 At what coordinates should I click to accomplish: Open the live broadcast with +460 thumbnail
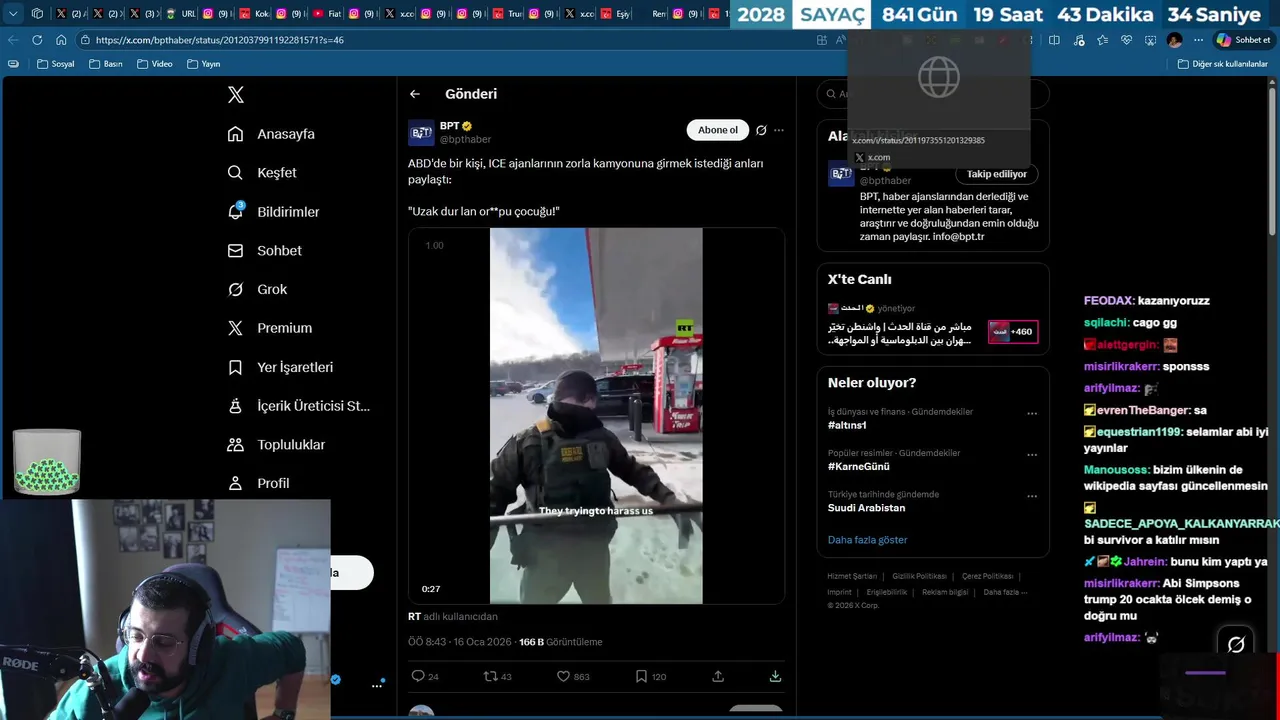click(x=1013, y=332)
